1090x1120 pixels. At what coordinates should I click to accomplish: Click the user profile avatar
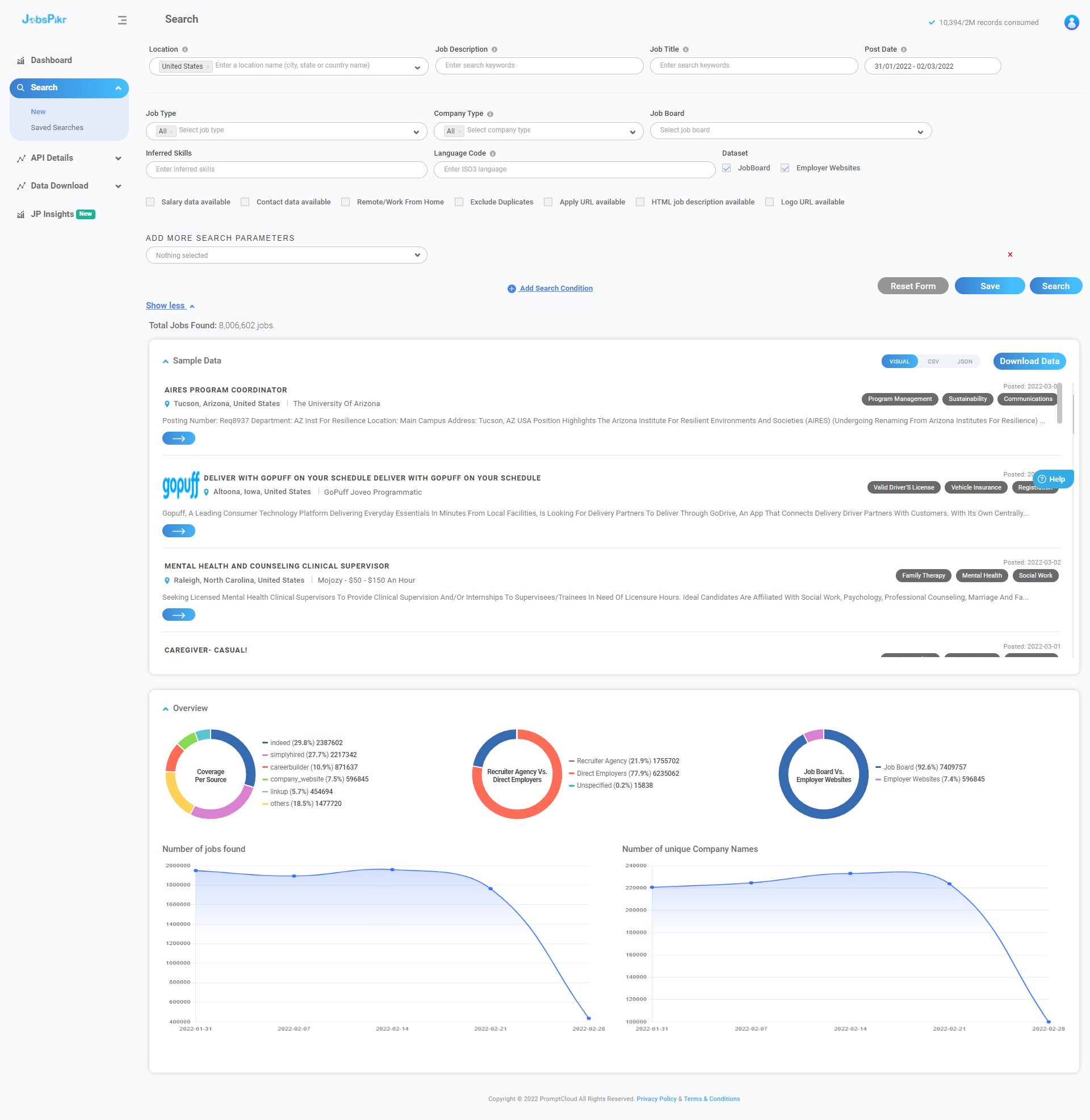[x=1070, y=23]
